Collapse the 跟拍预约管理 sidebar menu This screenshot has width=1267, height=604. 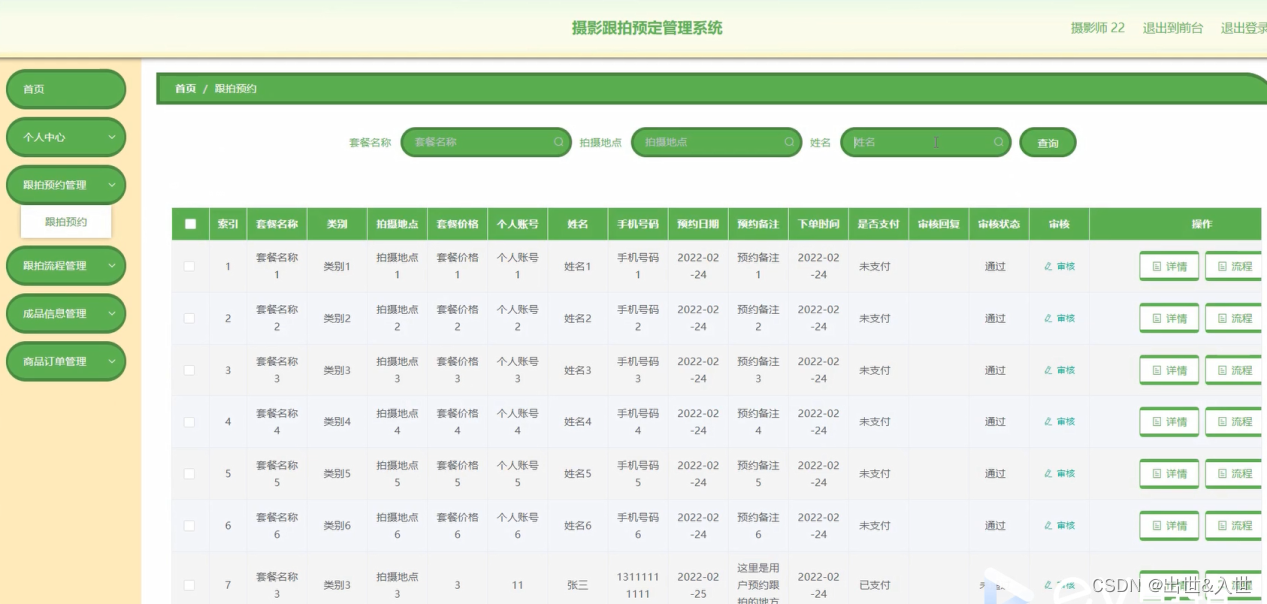[66, 185]
